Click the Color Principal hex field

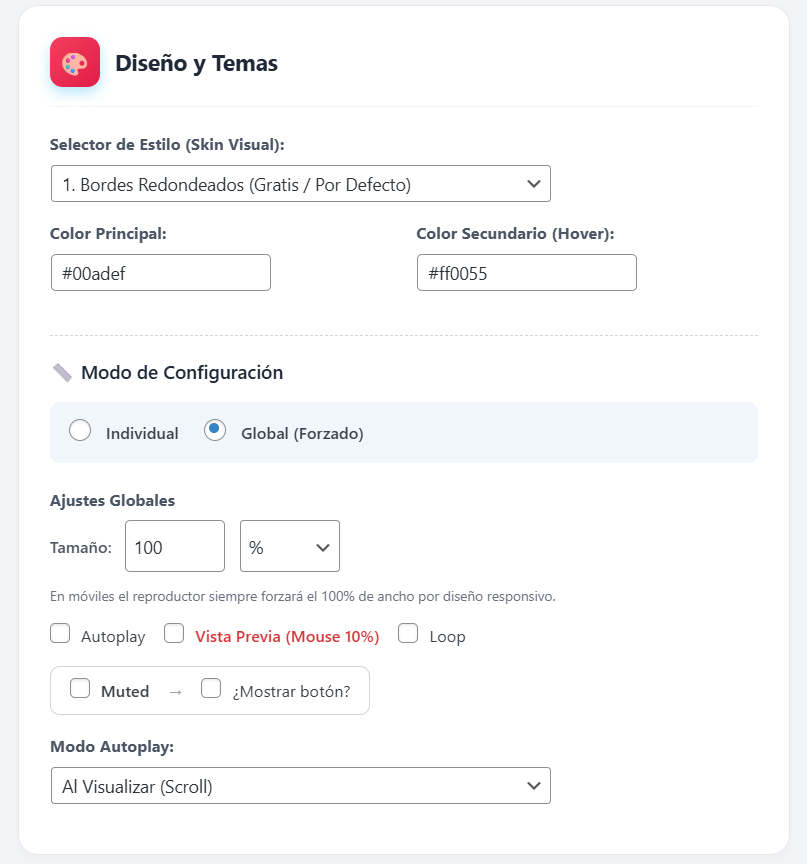tap(161, 273)
